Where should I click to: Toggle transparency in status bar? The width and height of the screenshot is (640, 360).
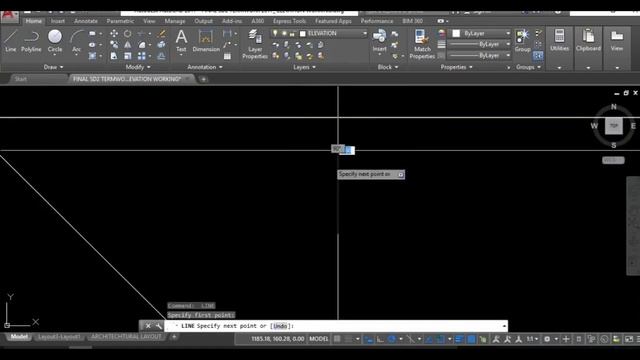[471, 339]
